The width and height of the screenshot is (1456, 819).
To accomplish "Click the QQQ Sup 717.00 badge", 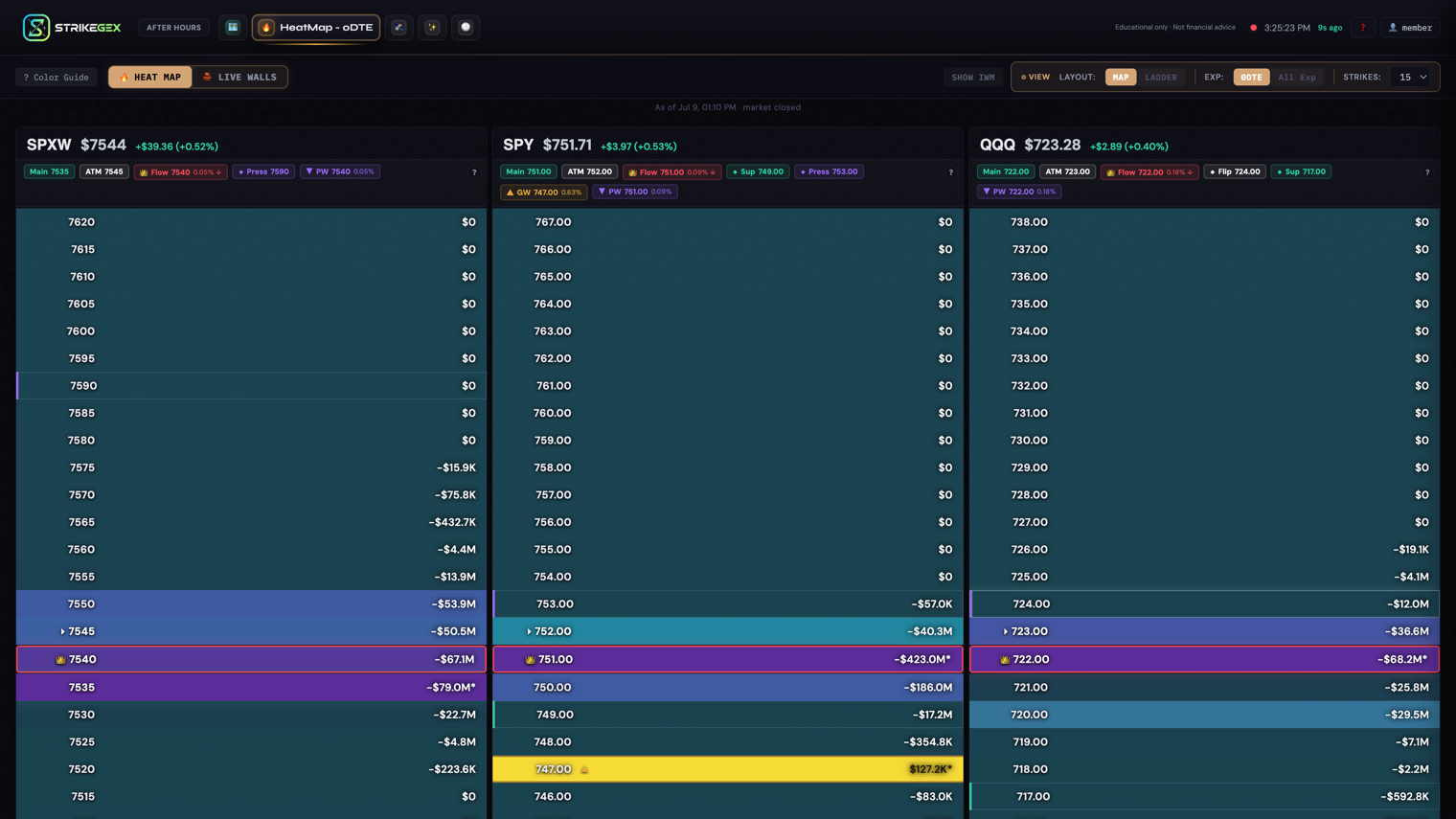I will 1301,172.
